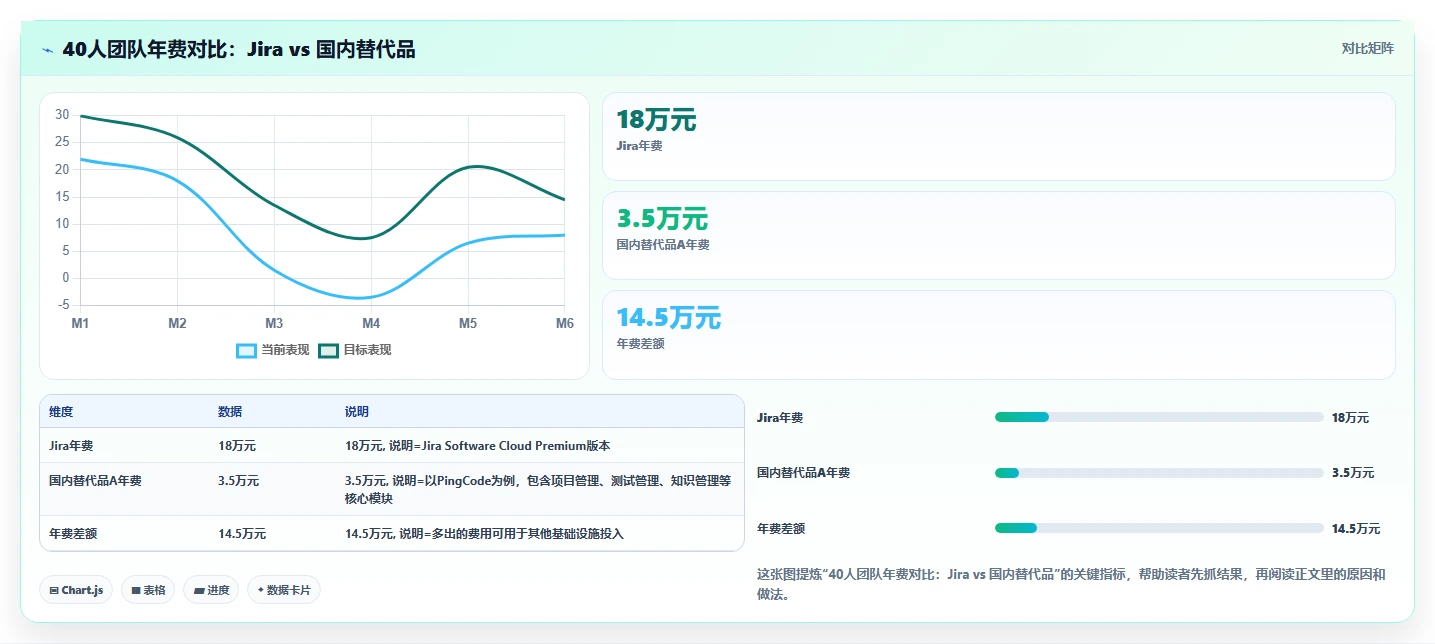The width and height of the screenshot is (1435, 644).
Task: Select the Chart.js tag chip
Action: tap(76, 590)
